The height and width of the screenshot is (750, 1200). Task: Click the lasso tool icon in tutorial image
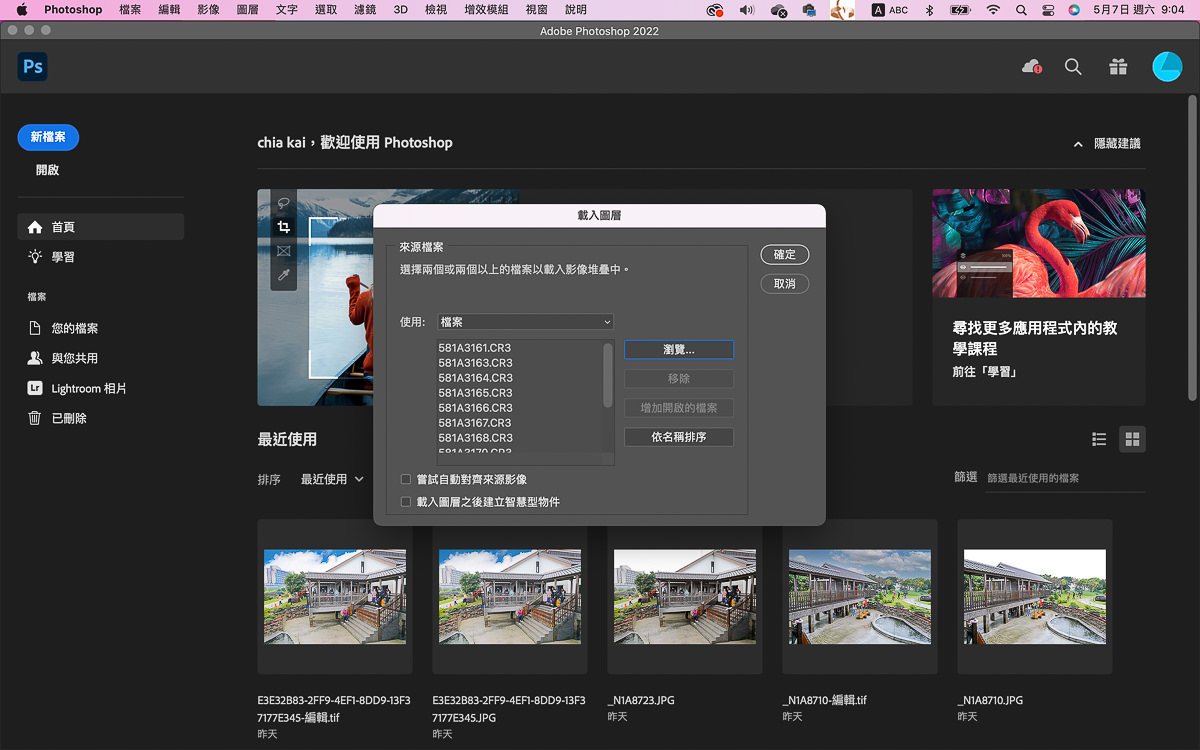pyautogui.click(x=283, y=202)
